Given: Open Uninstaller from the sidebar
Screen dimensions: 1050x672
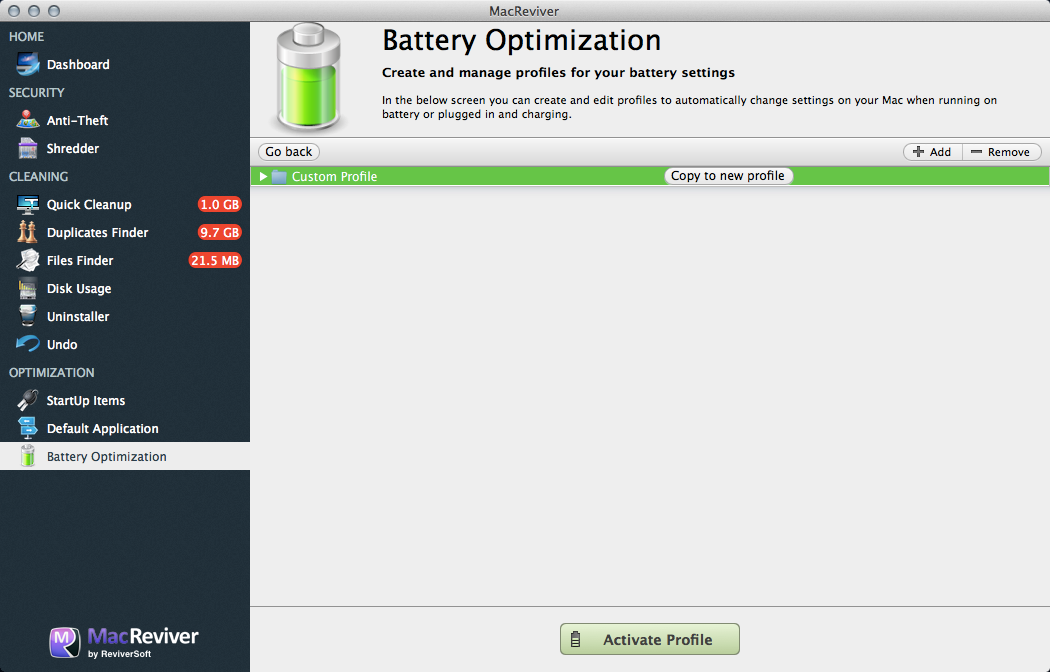Looking at the screenshot, I should point(78,317).
